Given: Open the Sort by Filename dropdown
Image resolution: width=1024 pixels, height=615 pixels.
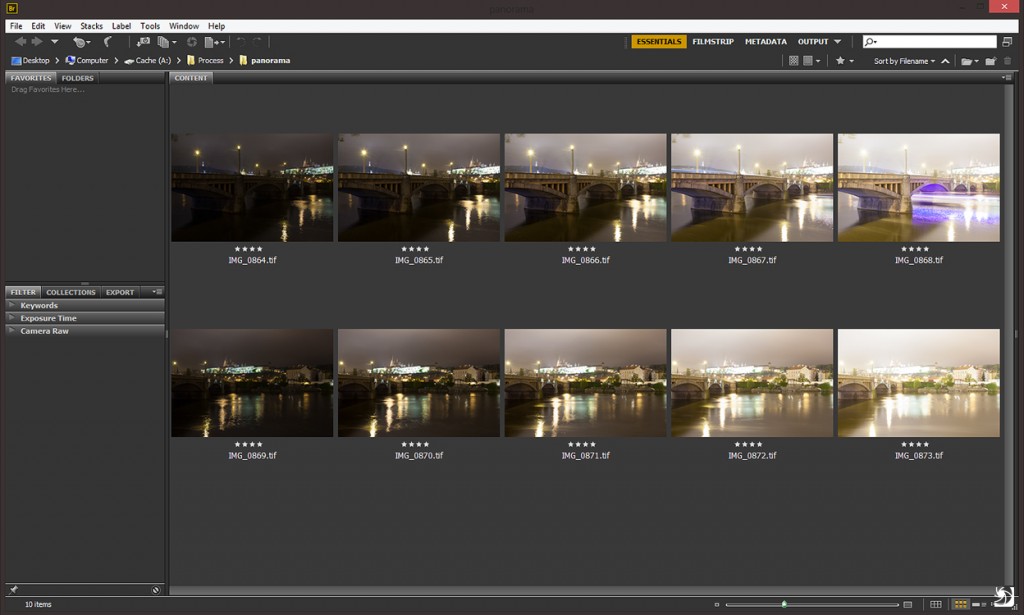Looking at the screenshot, I should click(x=903, y=61).
